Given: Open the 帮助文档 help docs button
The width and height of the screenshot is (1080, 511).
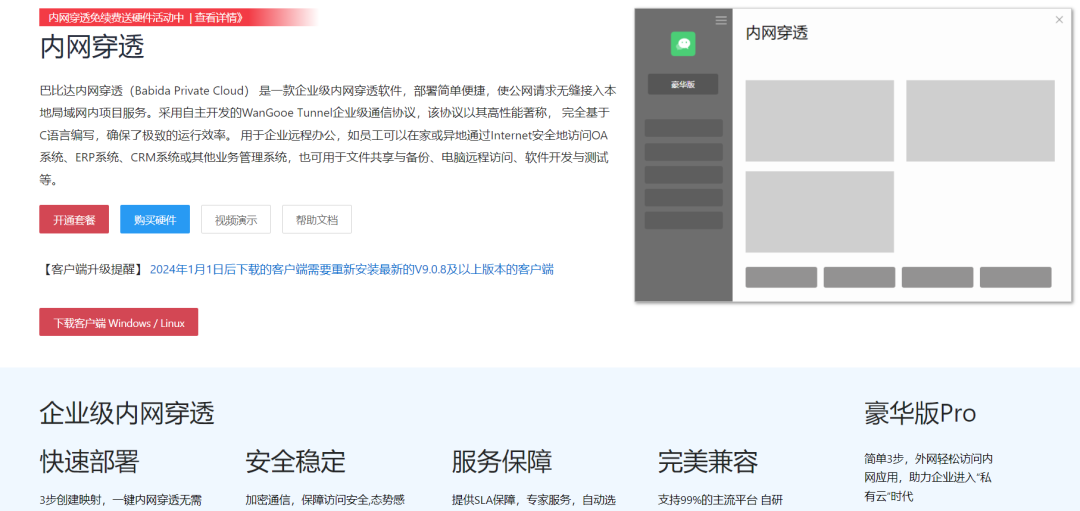Looking at the screenshot, I should click(317, 220).
